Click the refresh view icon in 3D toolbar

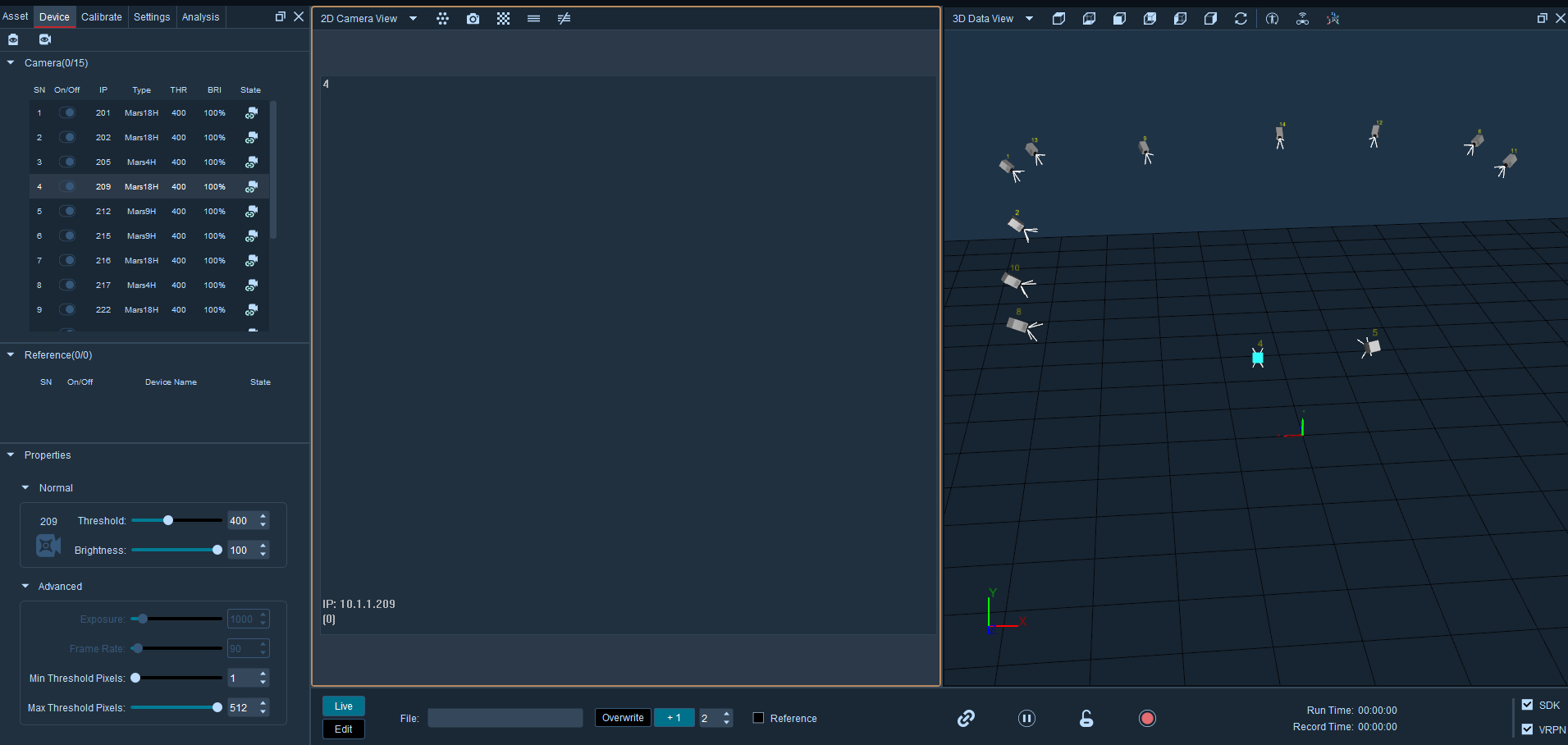pyautogui.click(x=1241, y=18)
